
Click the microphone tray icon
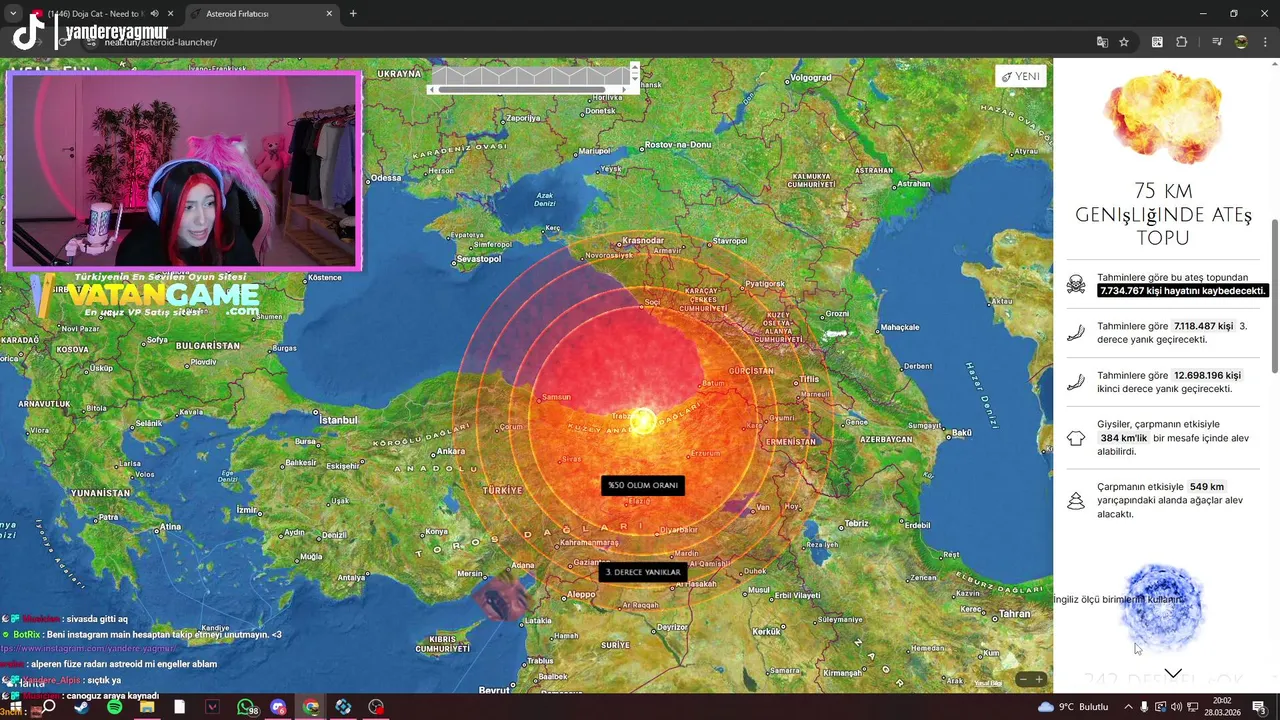coord(1145,707)
